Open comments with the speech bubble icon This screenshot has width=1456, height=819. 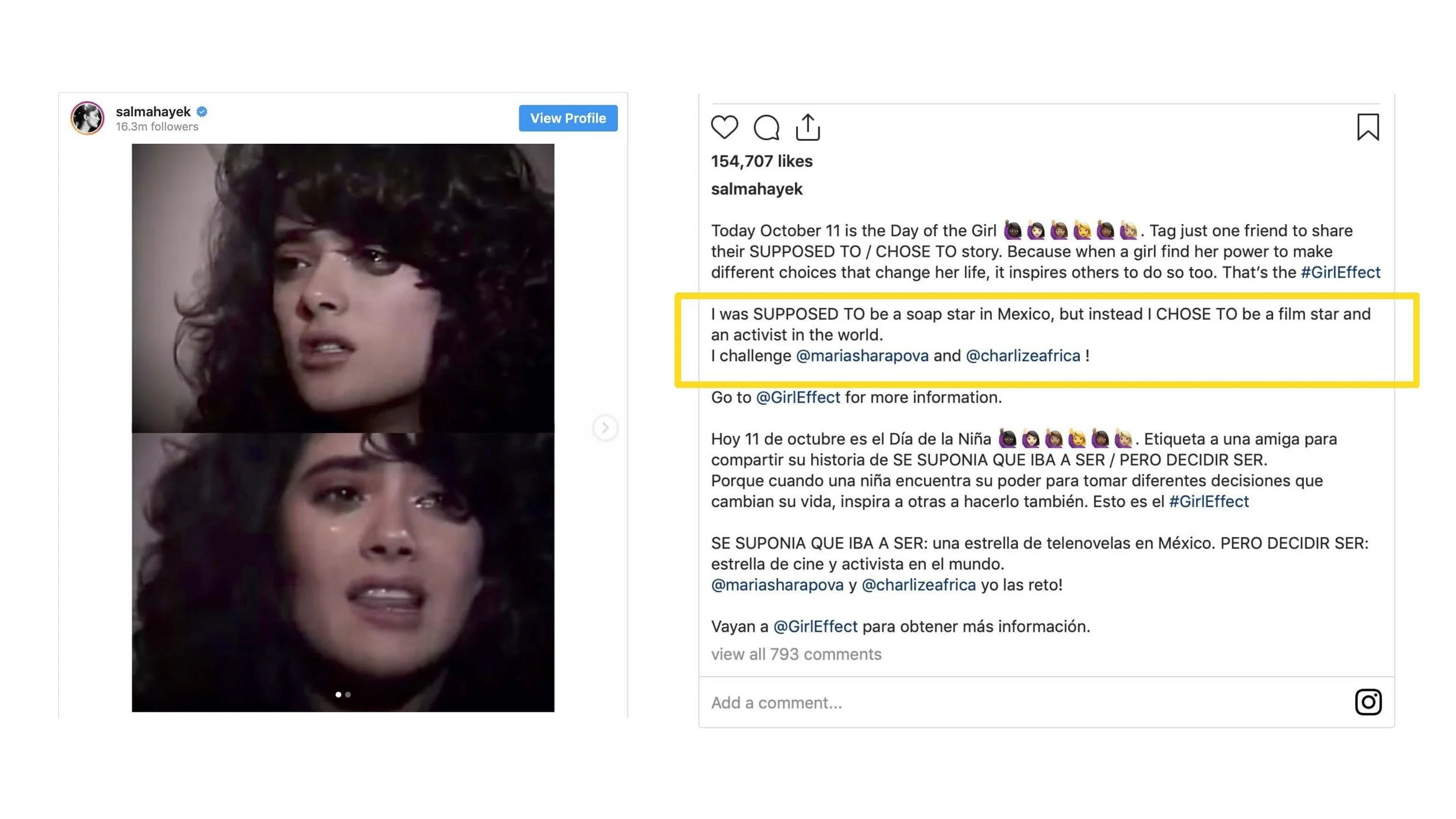766,127
